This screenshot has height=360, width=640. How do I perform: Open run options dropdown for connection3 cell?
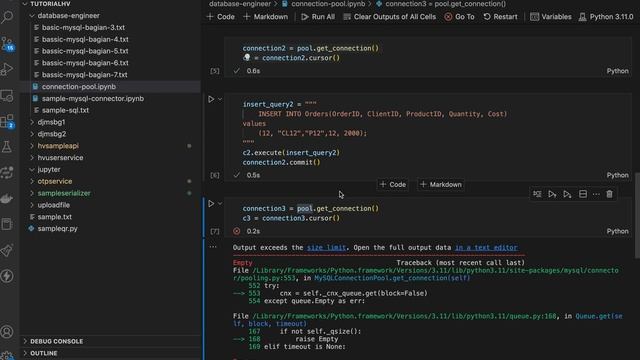coord(220,203)
